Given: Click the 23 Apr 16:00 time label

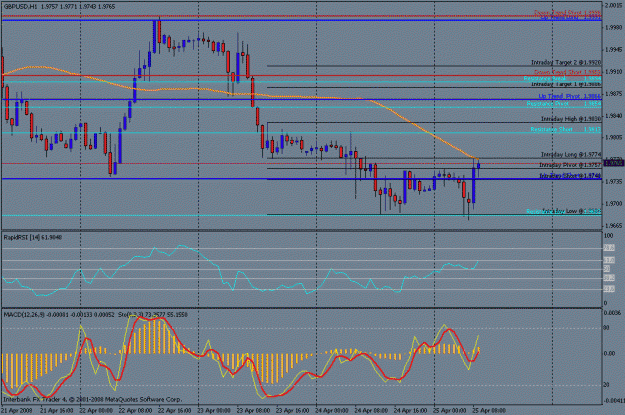Looking at the screenshot, I should (293, 410).
